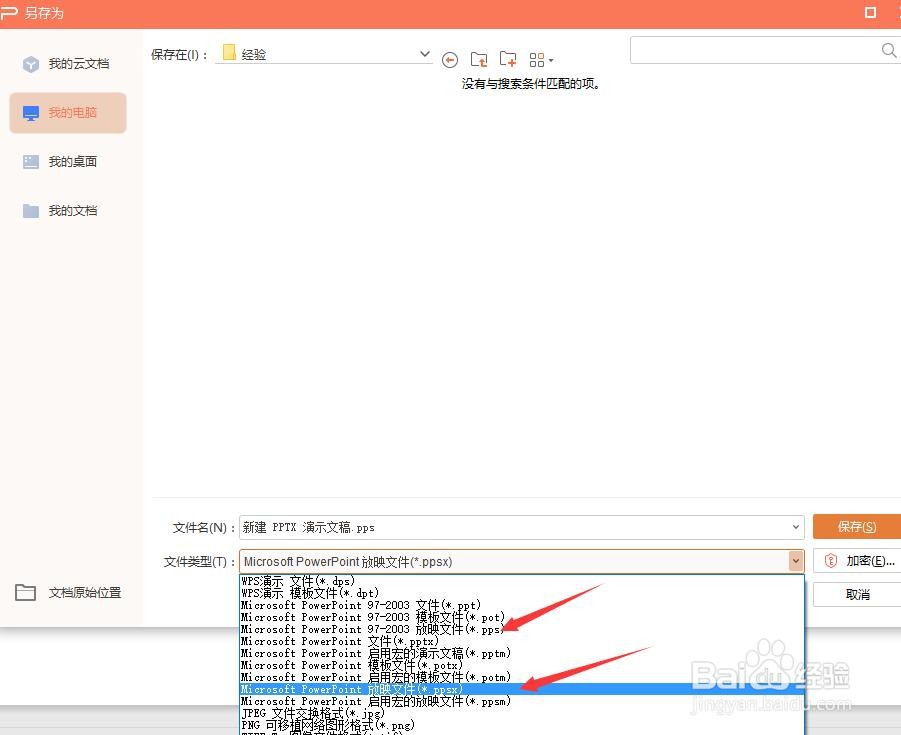Click the 文件类型 combo box field
Image resolution: width=901 pixels, height=735 pixels.
(x=521, y=561)
